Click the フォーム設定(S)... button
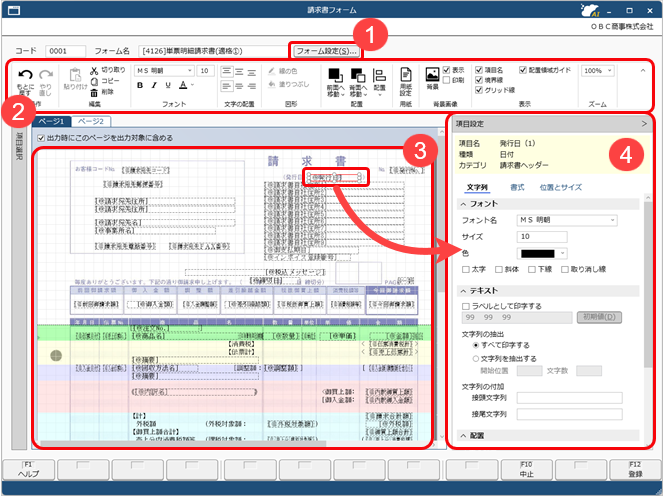Image resolution: width=663 pixels, height=496 pixels. coord(325,50)
